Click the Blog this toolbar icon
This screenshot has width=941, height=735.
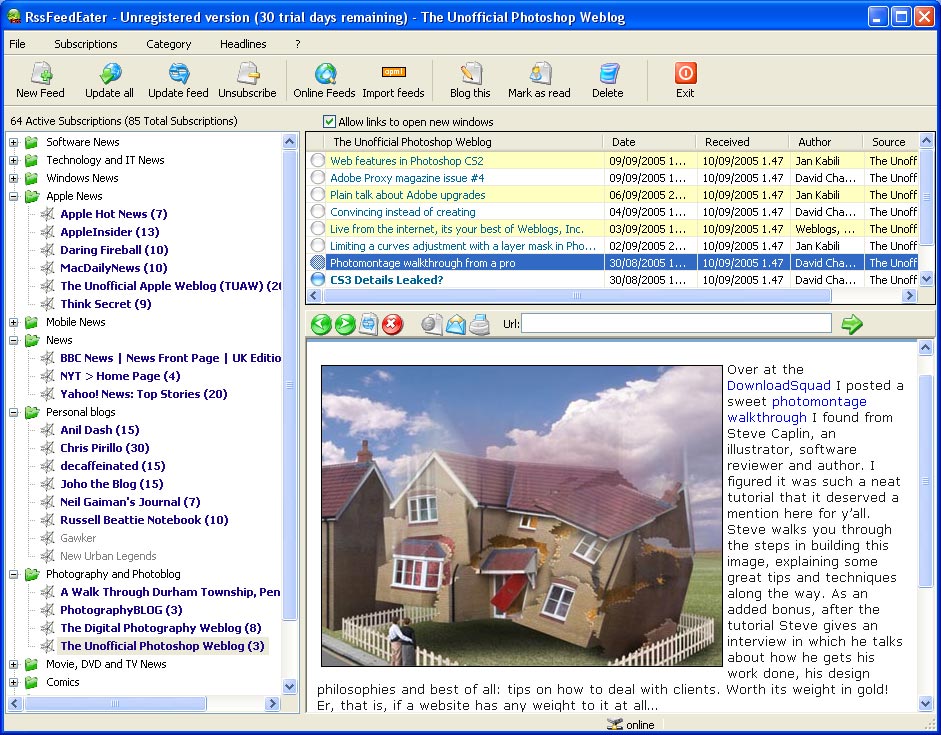coord(470,73)
